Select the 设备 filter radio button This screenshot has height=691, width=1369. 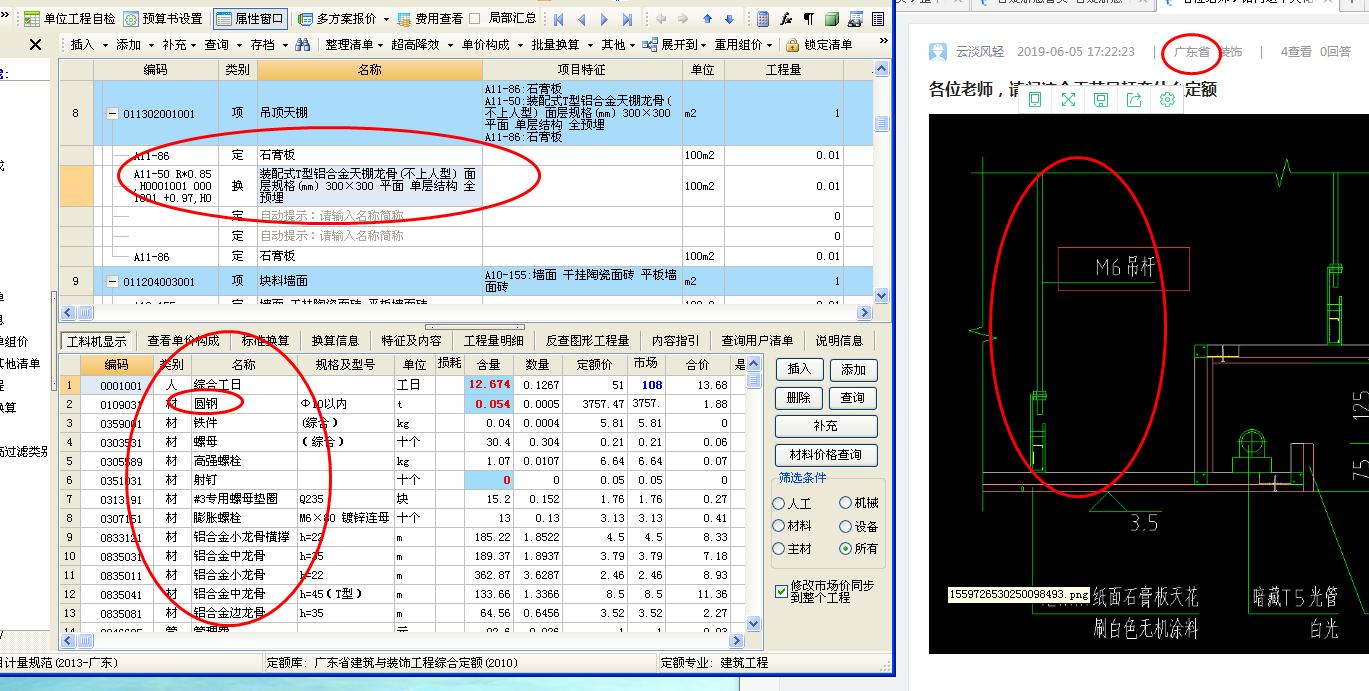tap(846, 526)
